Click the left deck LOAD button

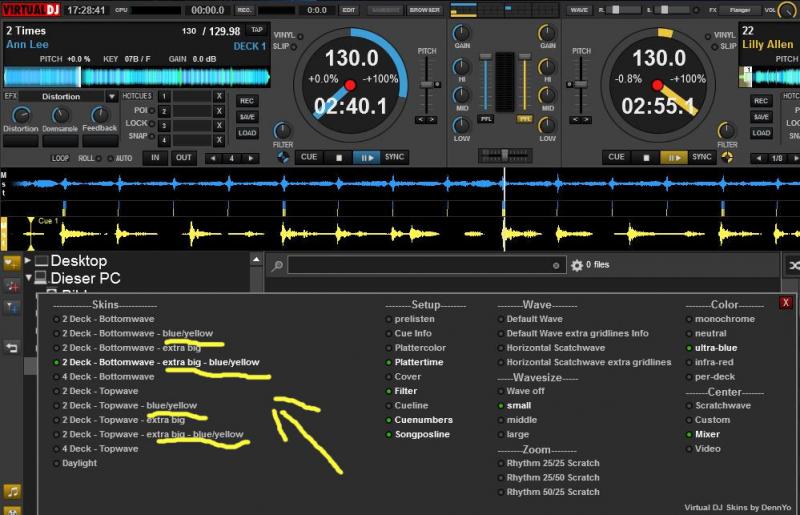tap(247, 133)
